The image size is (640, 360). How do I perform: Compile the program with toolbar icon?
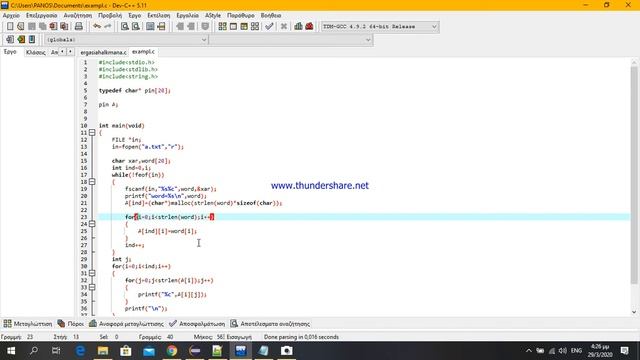pos(222,27)
